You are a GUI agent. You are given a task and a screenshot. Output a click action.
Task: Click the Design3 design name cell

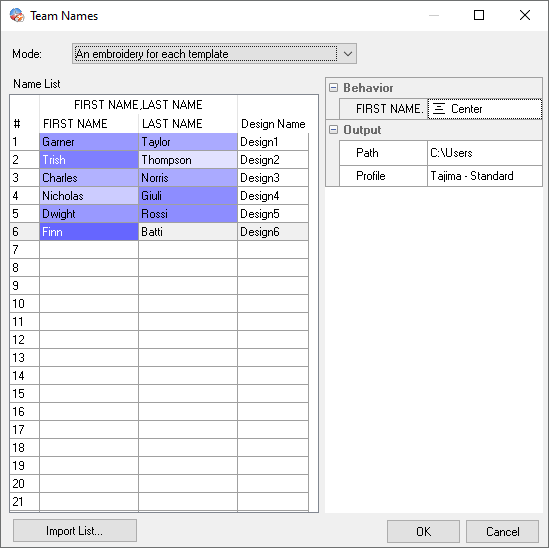pyautogui.click(x=273, y=178)
